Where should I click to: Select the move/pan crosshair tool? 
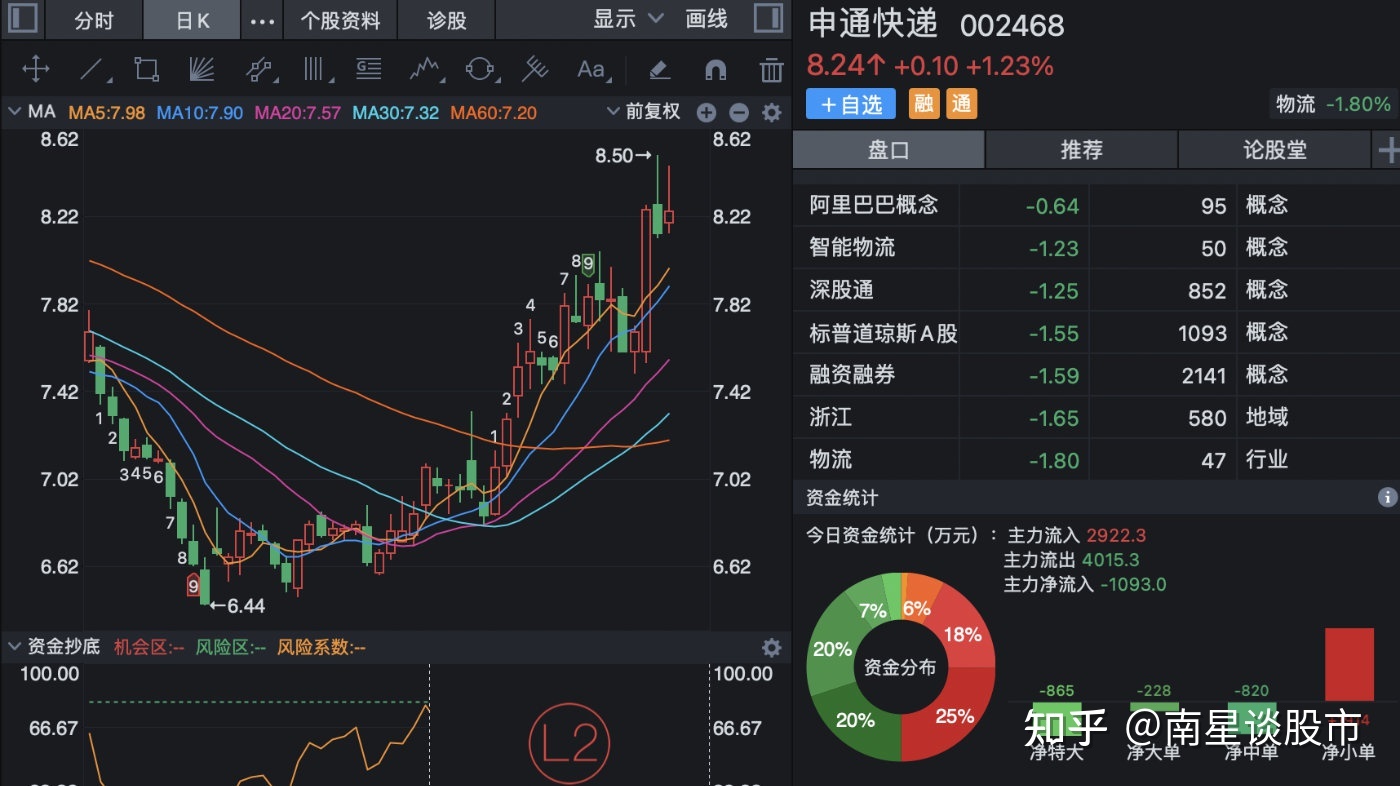pyautogui.click(x=36, y=69)
